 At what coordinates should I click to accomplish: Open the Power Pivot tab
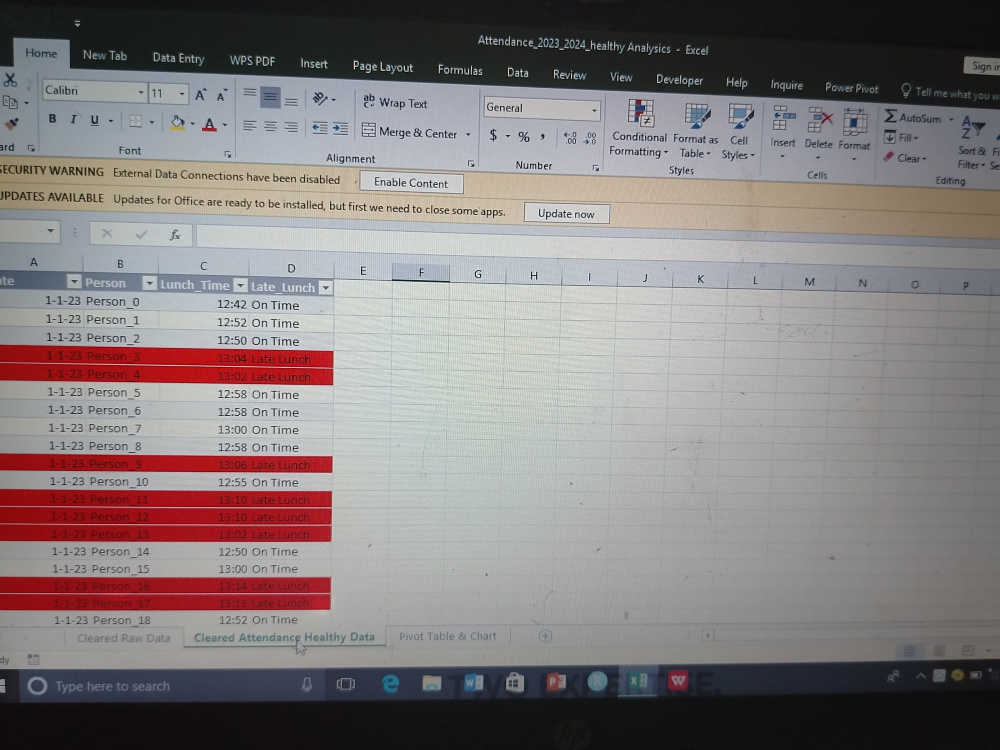851,87
